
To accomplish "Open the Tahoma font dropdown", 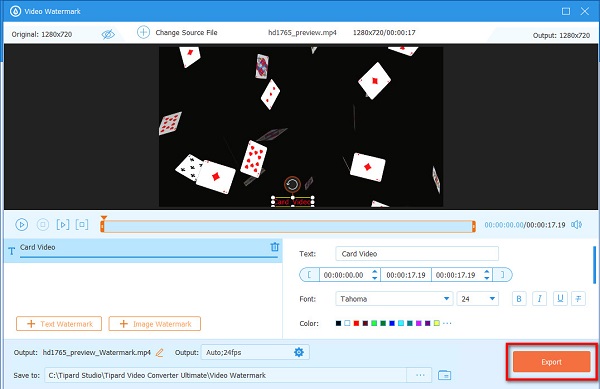I will (x=394, y=299).
